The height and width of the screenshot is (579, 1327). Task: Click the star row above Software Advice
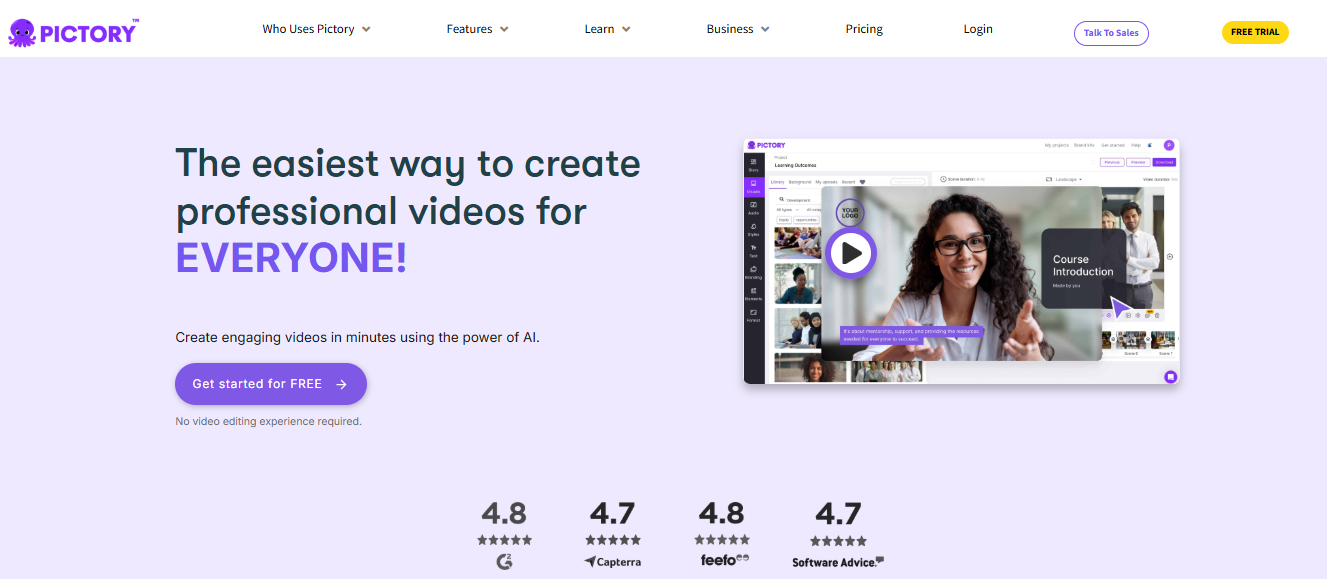[838, 541]
